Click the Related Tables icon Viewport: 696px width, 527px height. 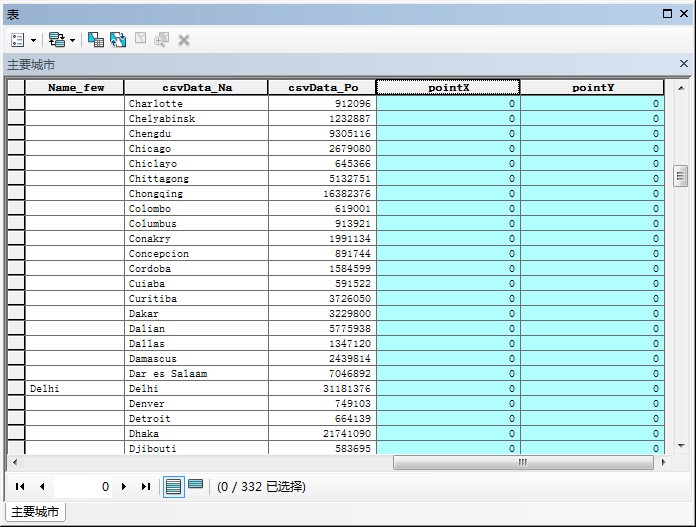pyautogui.click(x=56, y=40)
